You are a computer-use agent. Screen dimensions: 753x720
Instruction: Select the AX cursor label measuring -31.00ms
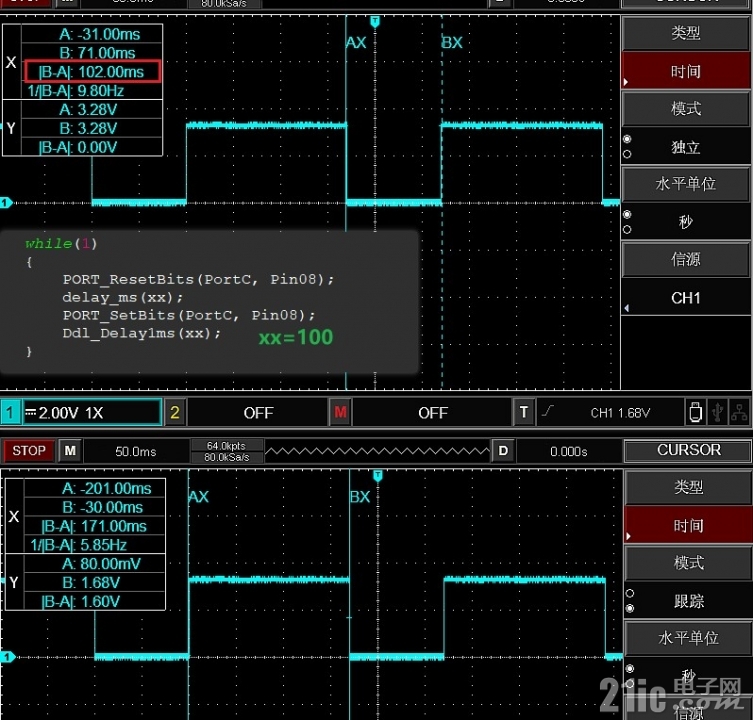click(356, 43)
